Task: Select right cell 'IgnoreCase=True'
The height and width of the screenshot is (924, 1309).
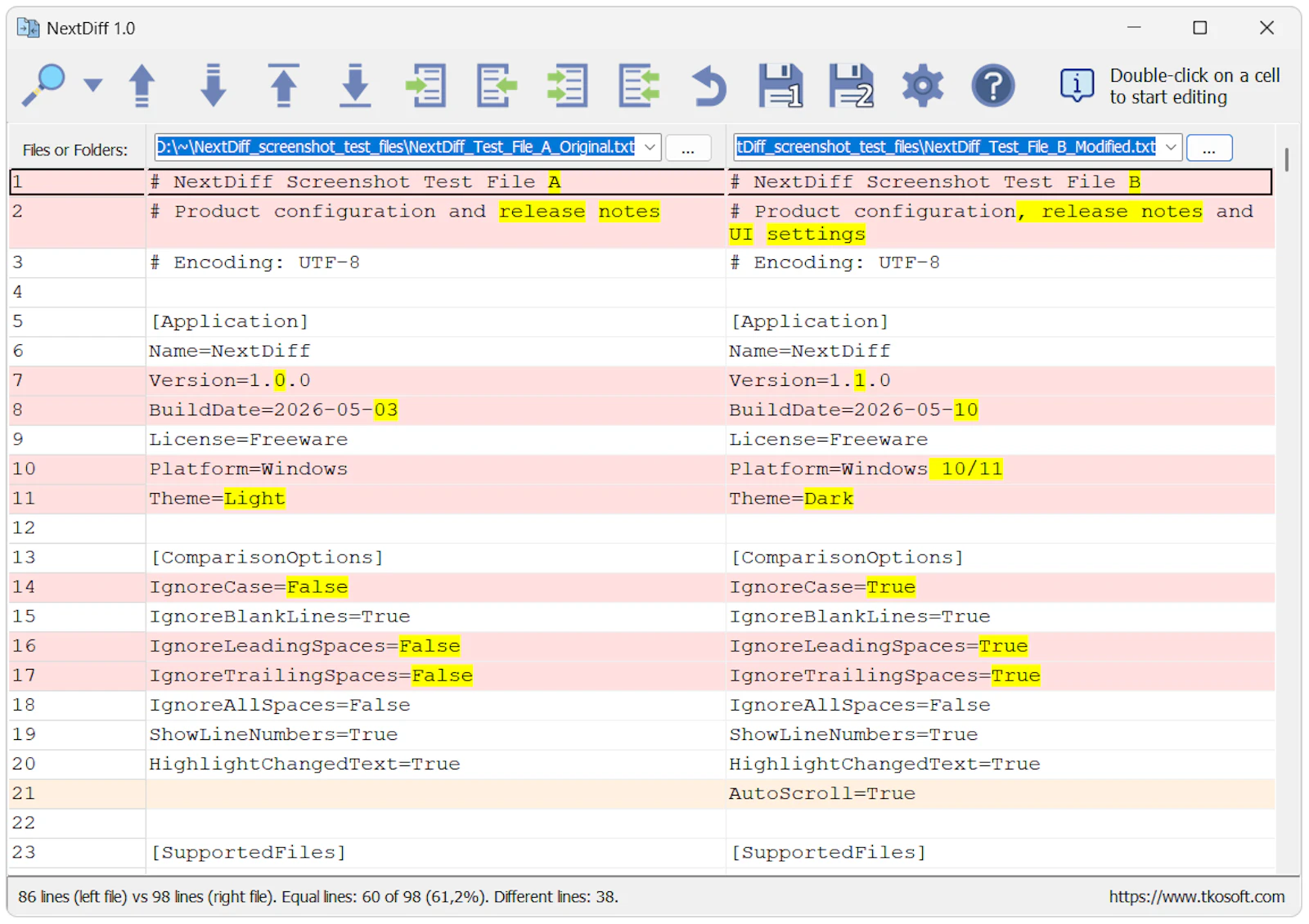Action: click(1001, 587)
